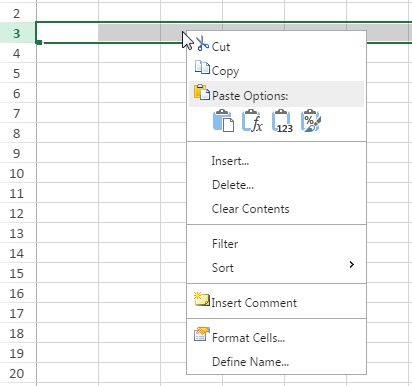Image resolution: width=412 pixels, height=386 pixels.
Task: Select row header 17
Action: [x=17, y=313]
